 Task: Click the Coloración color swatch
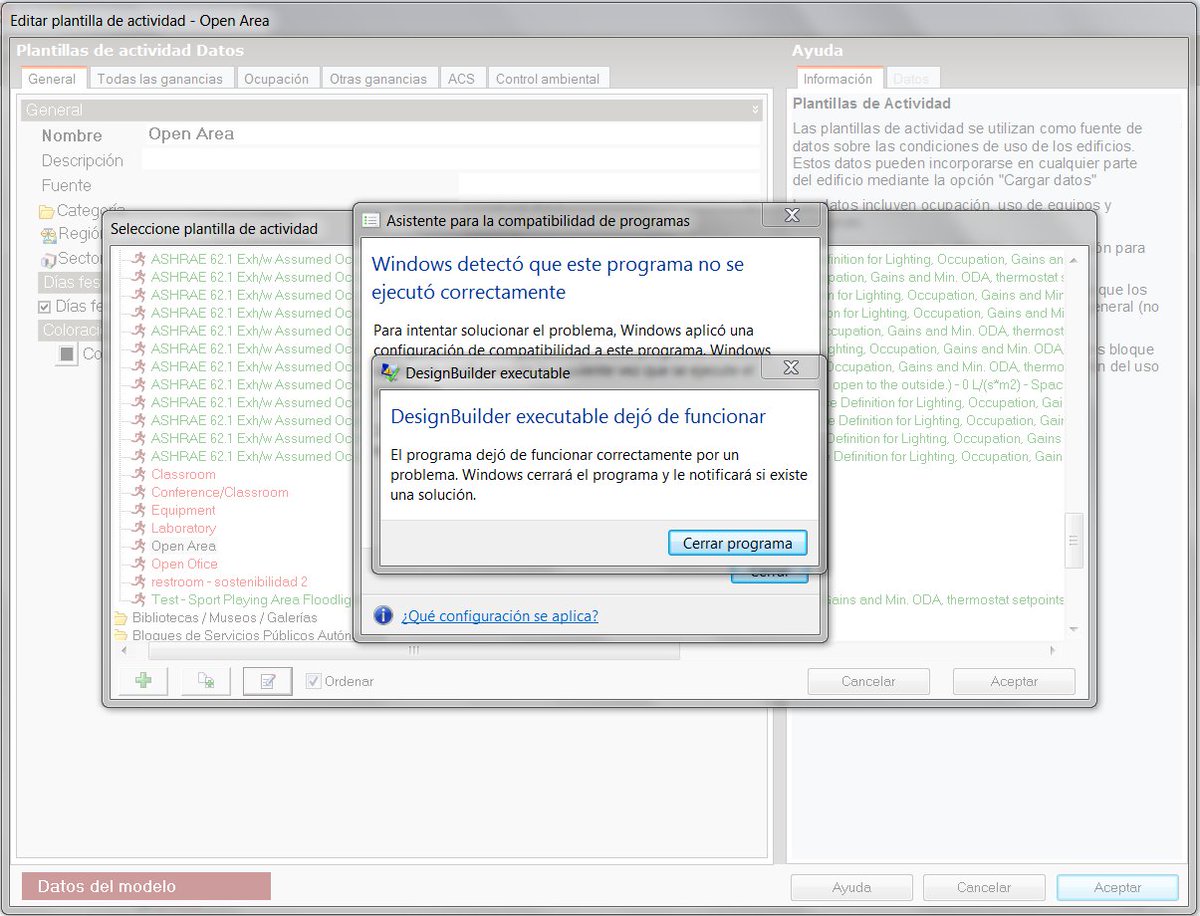[x=67, y=354]
